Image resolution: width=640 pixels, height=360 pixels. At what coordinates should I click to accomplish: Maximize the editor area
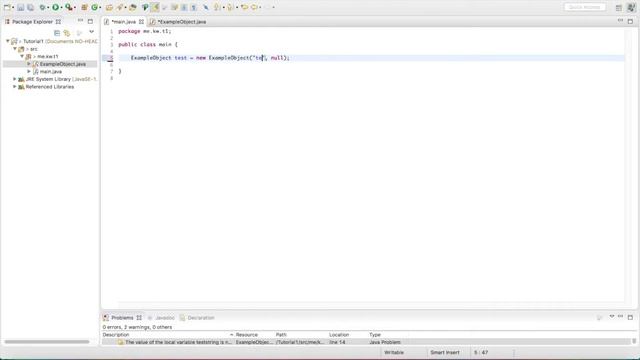coord(630,21)
